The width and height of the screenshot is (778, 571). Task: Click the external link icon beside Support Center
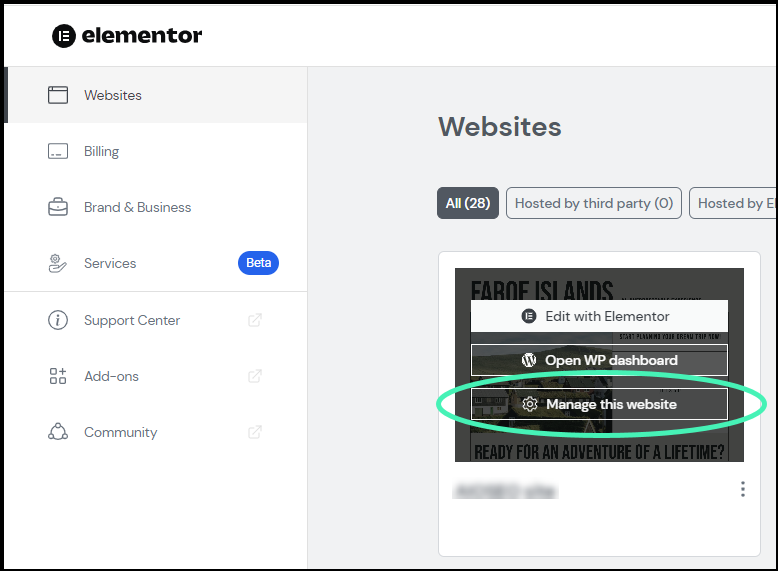[255, 320]
